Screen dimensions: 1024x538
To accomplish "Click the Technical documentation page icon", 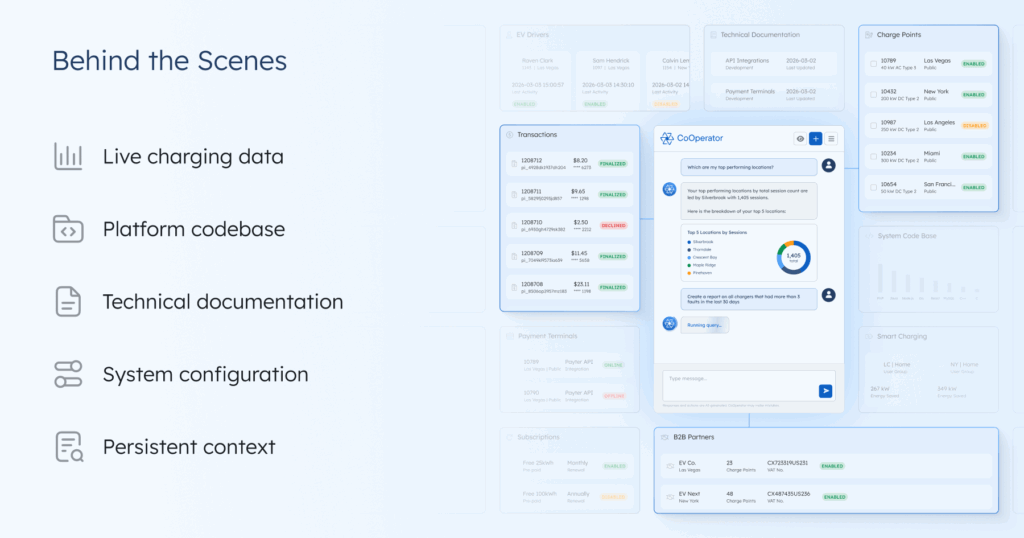I will (68, 302).
